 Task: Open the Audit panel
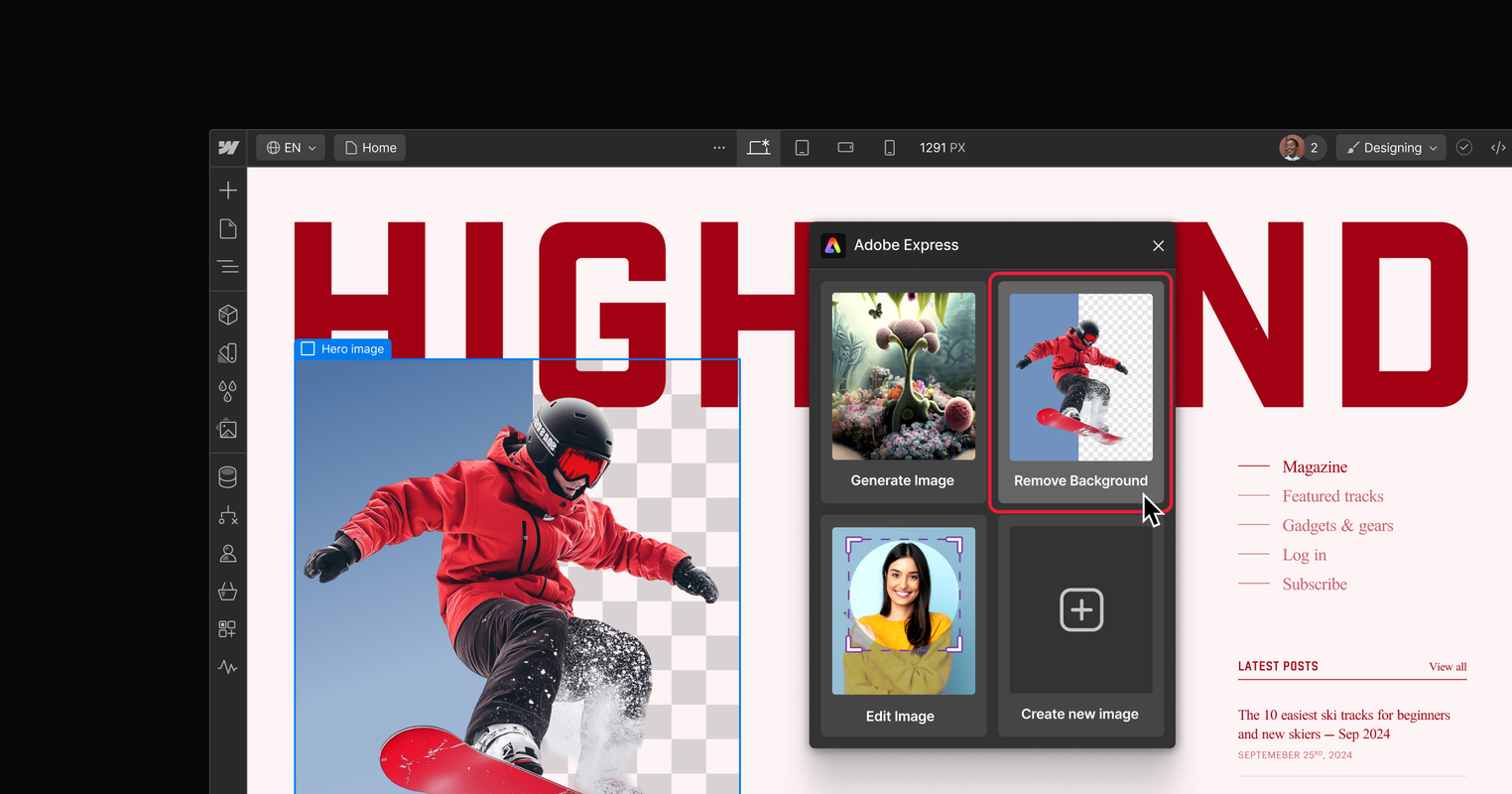(227, 667)
